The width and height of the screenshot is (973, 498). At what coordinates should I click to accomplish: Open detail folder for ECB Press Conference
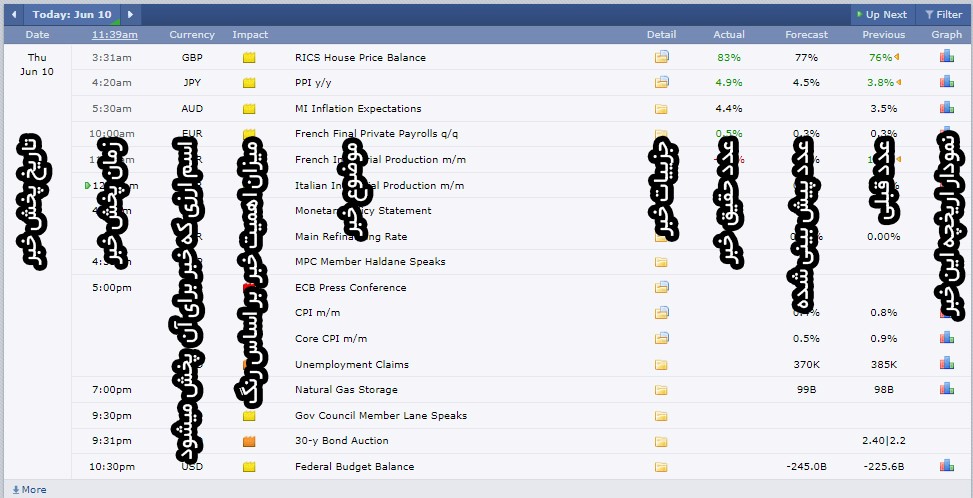click(x=661, y=287)
